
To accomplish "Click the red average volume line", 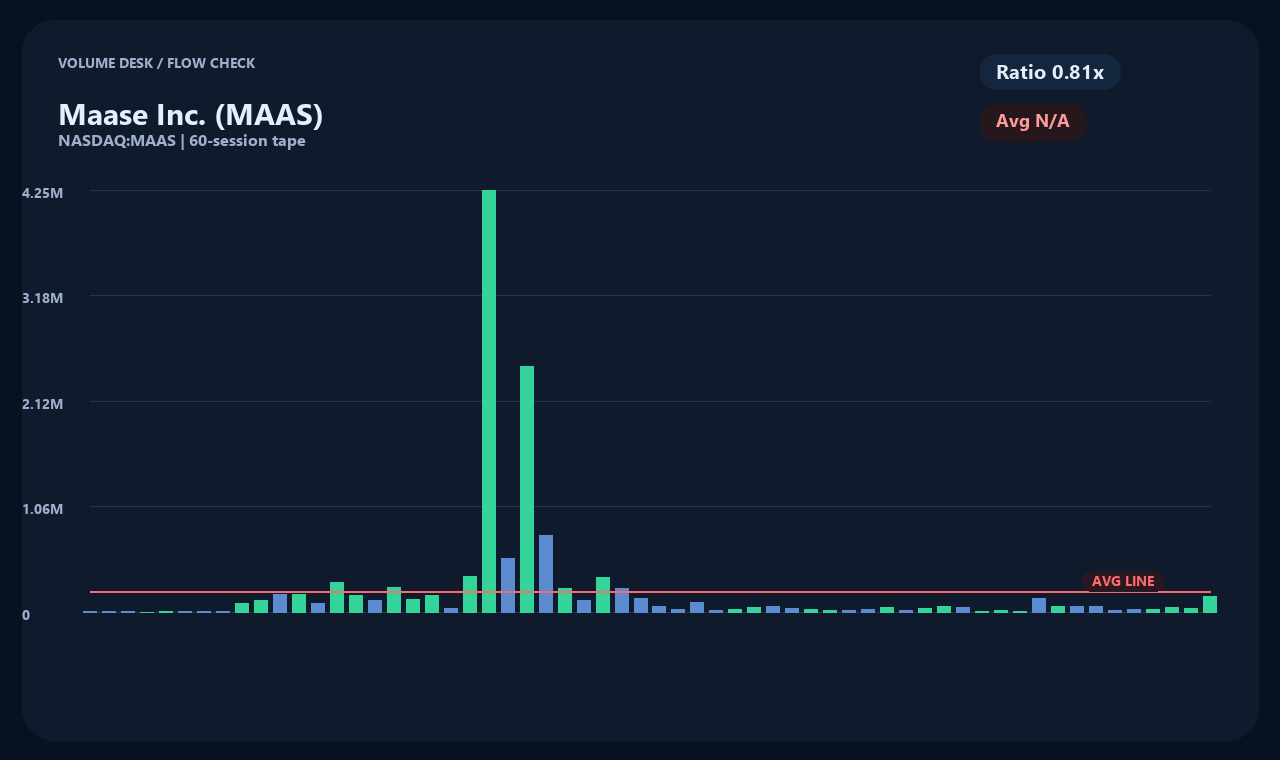I will 650,592.
